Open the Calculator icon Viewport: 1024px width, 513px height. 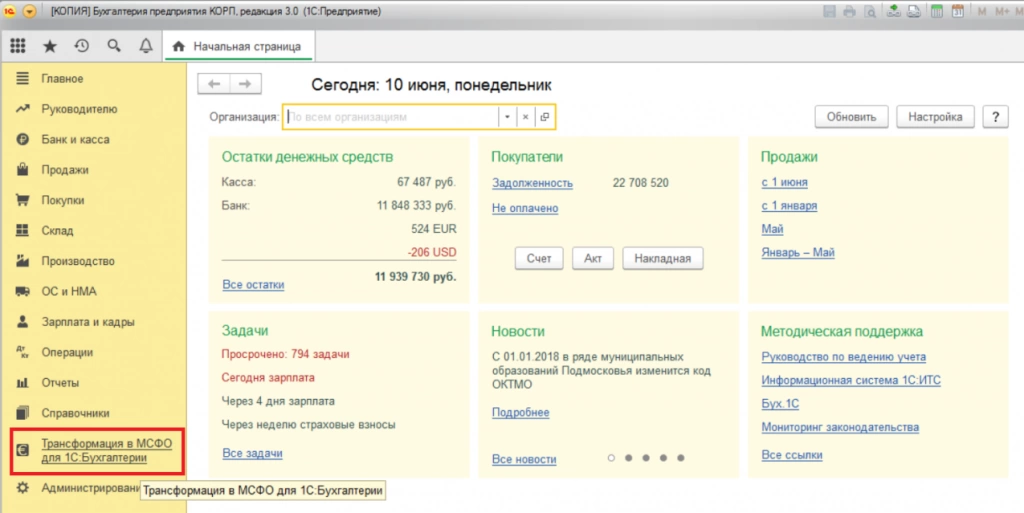tap(937, 11)
